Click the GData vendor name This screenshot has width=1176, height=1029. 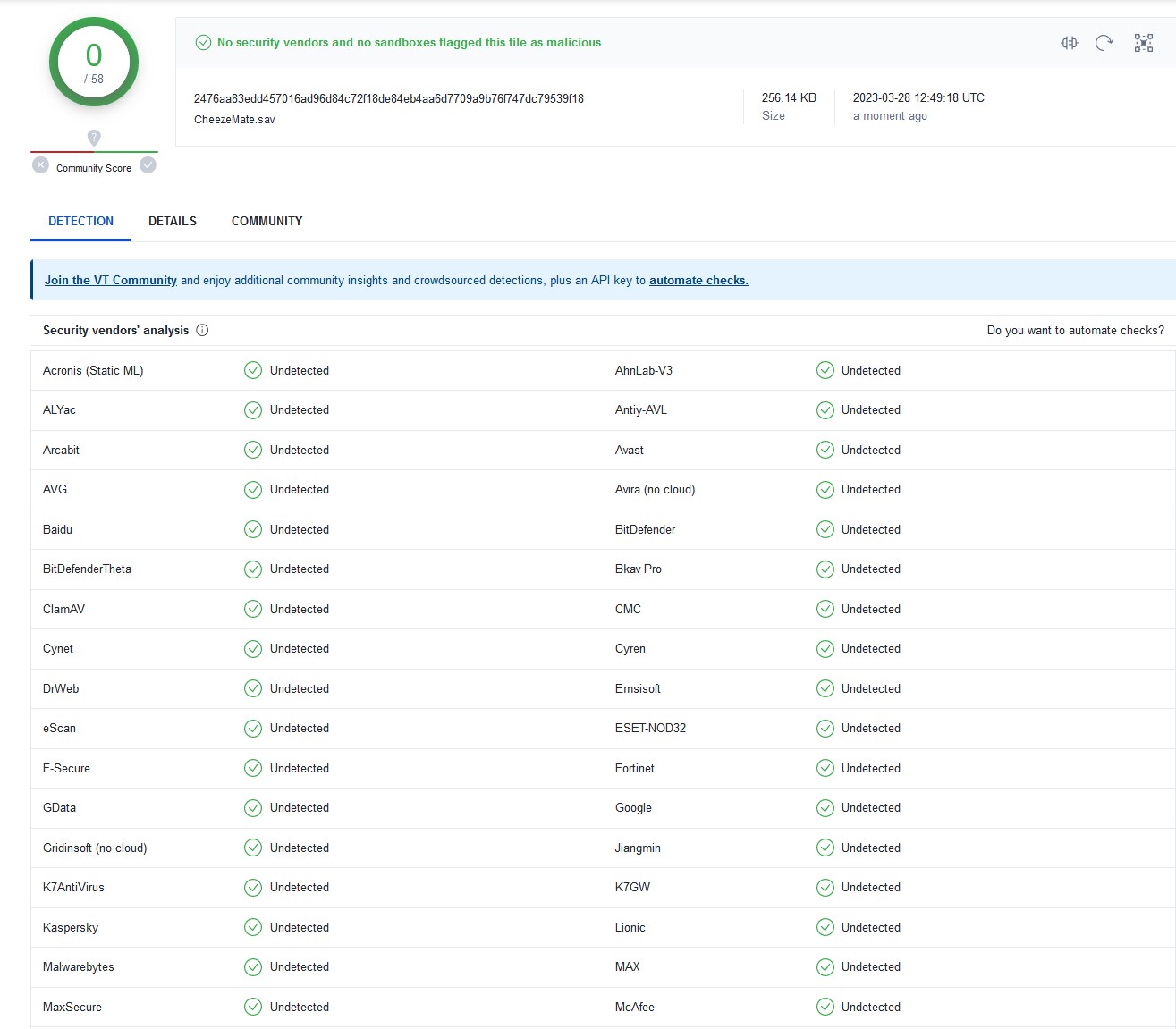pos(59,808)
